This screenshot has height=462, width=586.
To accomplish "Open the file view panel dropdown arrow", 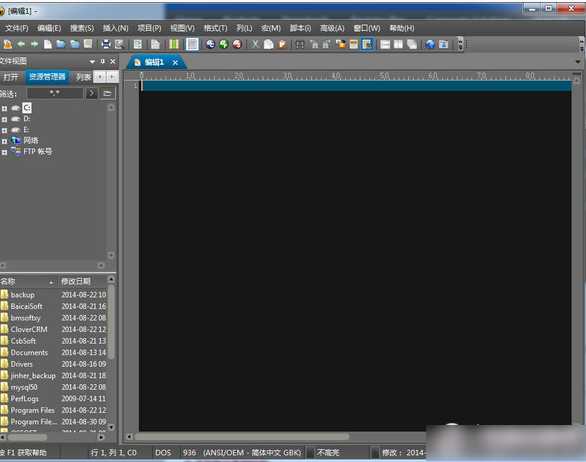I will [x=92, y=61].
